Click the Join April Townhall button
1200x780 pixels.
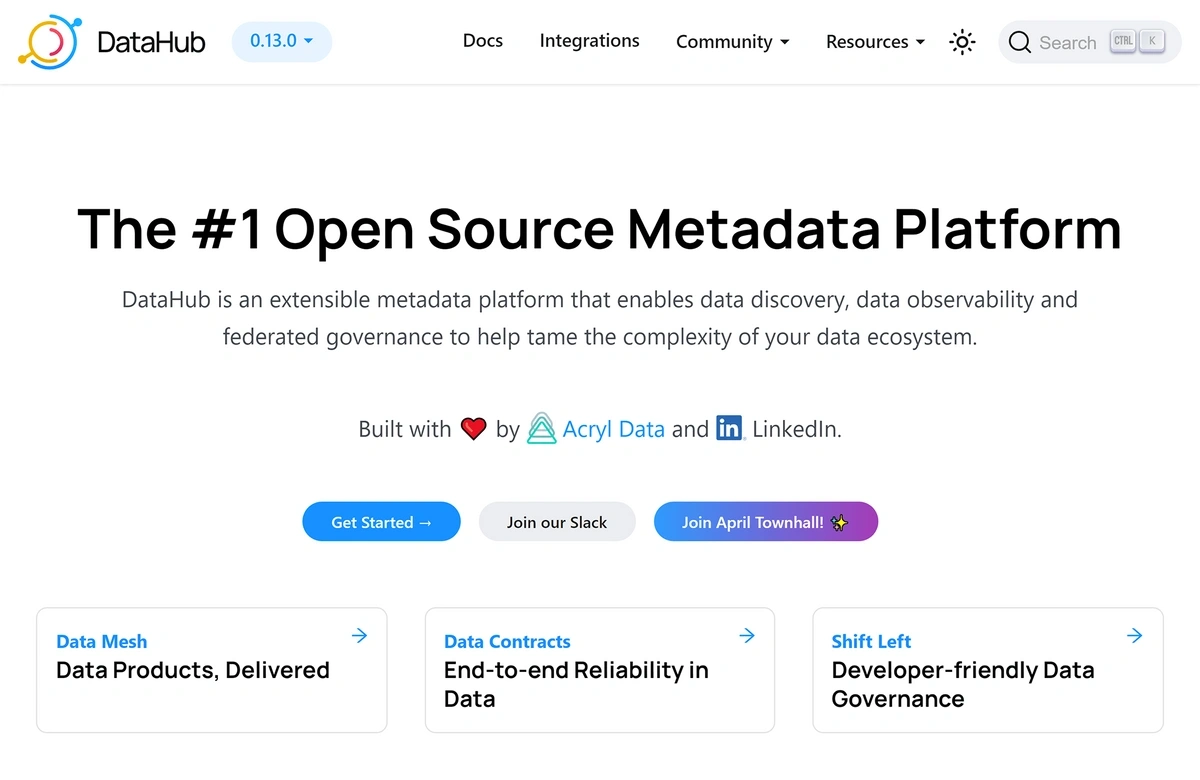(x=766, y=522)
